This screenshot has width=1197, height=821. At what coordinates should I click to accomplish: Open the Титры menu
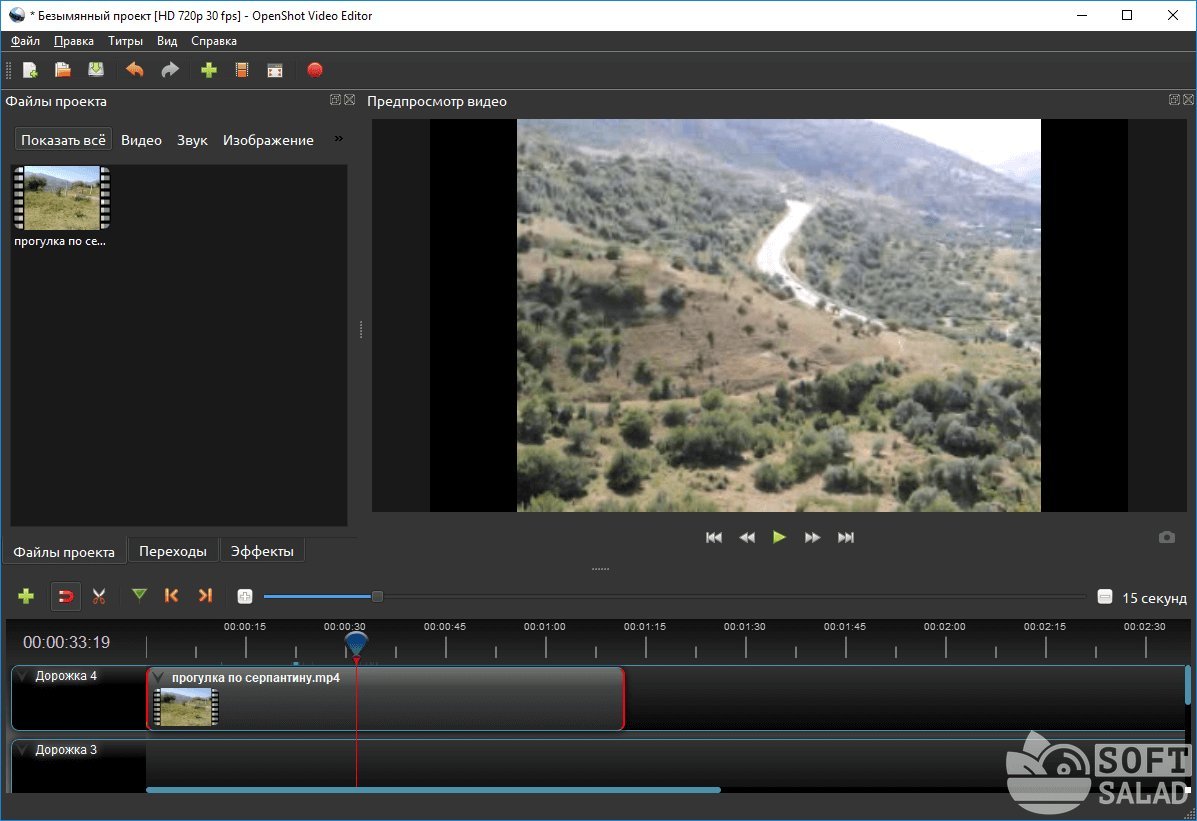point(125,41)
